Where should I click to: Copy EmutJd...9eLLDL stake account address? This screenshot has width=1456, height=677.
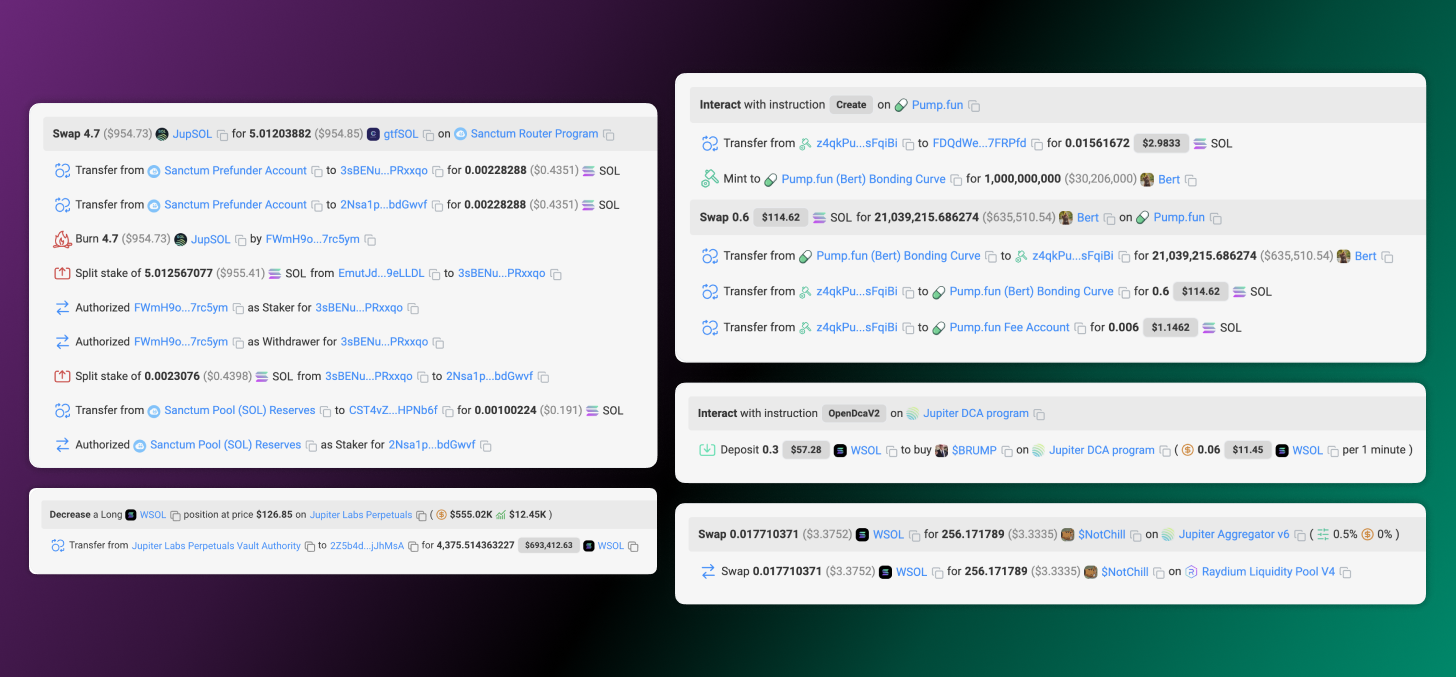click(436, 274)
